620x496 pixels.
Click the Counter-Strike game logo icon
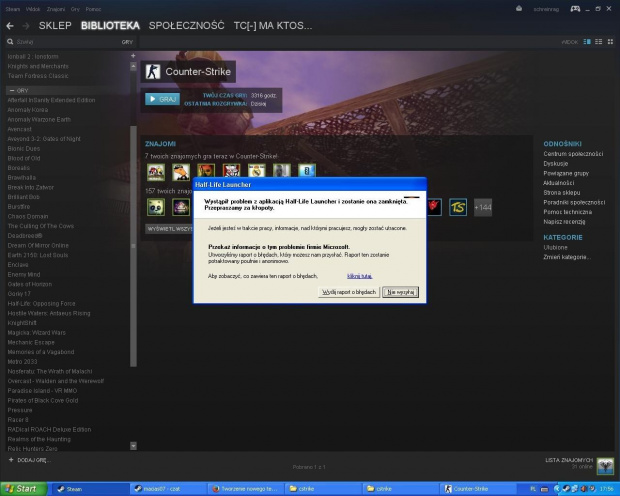point(153,72)
